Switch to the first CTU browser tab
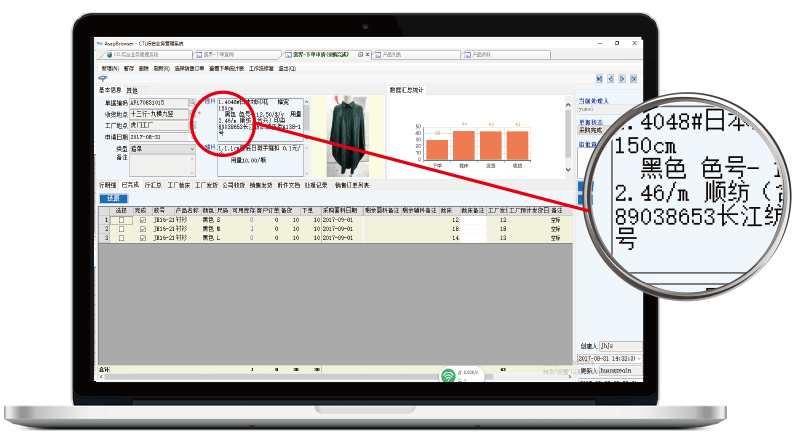 click(x=147, y=54)
